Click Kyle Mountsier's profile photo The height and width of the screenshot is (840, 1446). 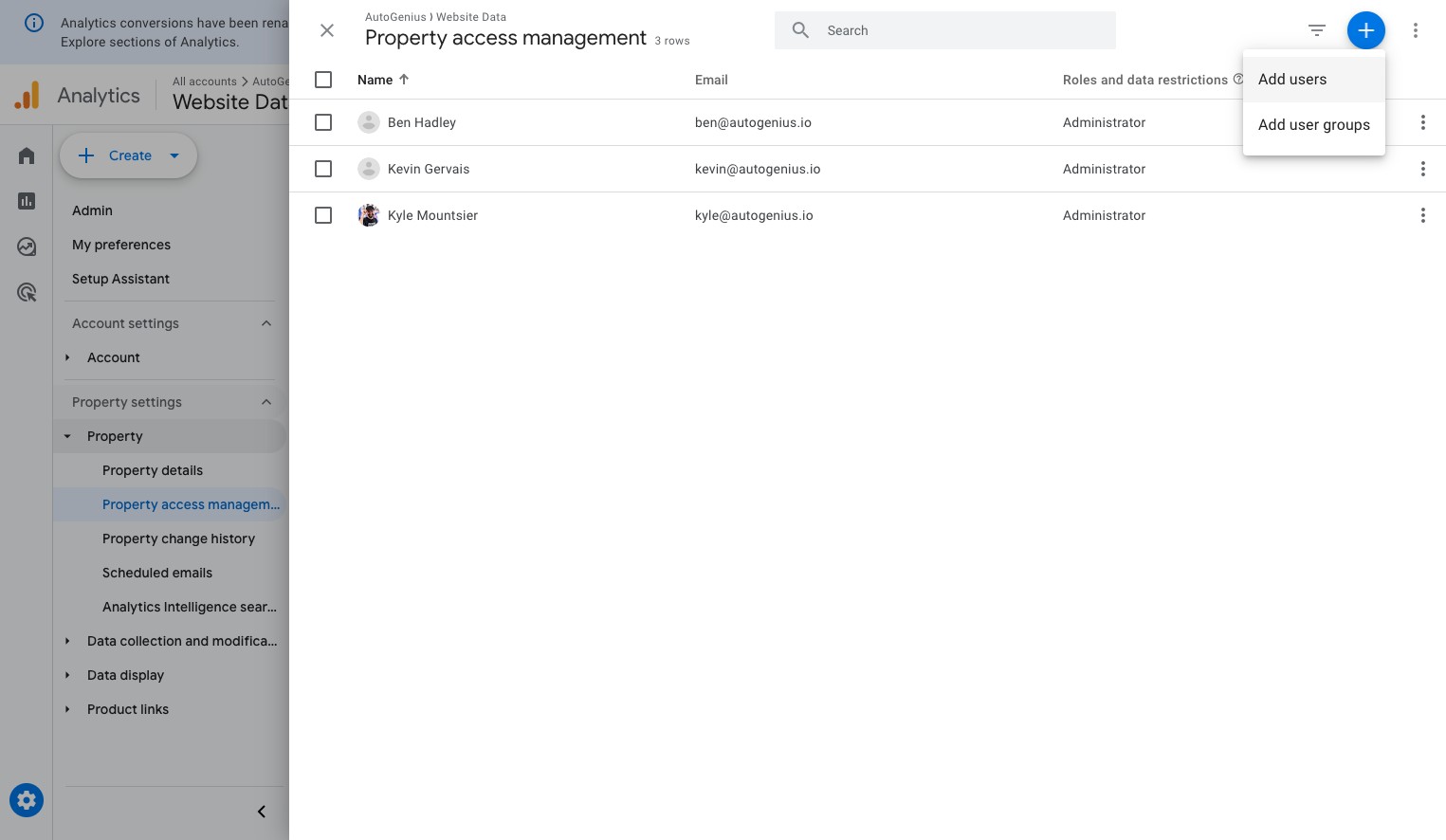(369, 215)
